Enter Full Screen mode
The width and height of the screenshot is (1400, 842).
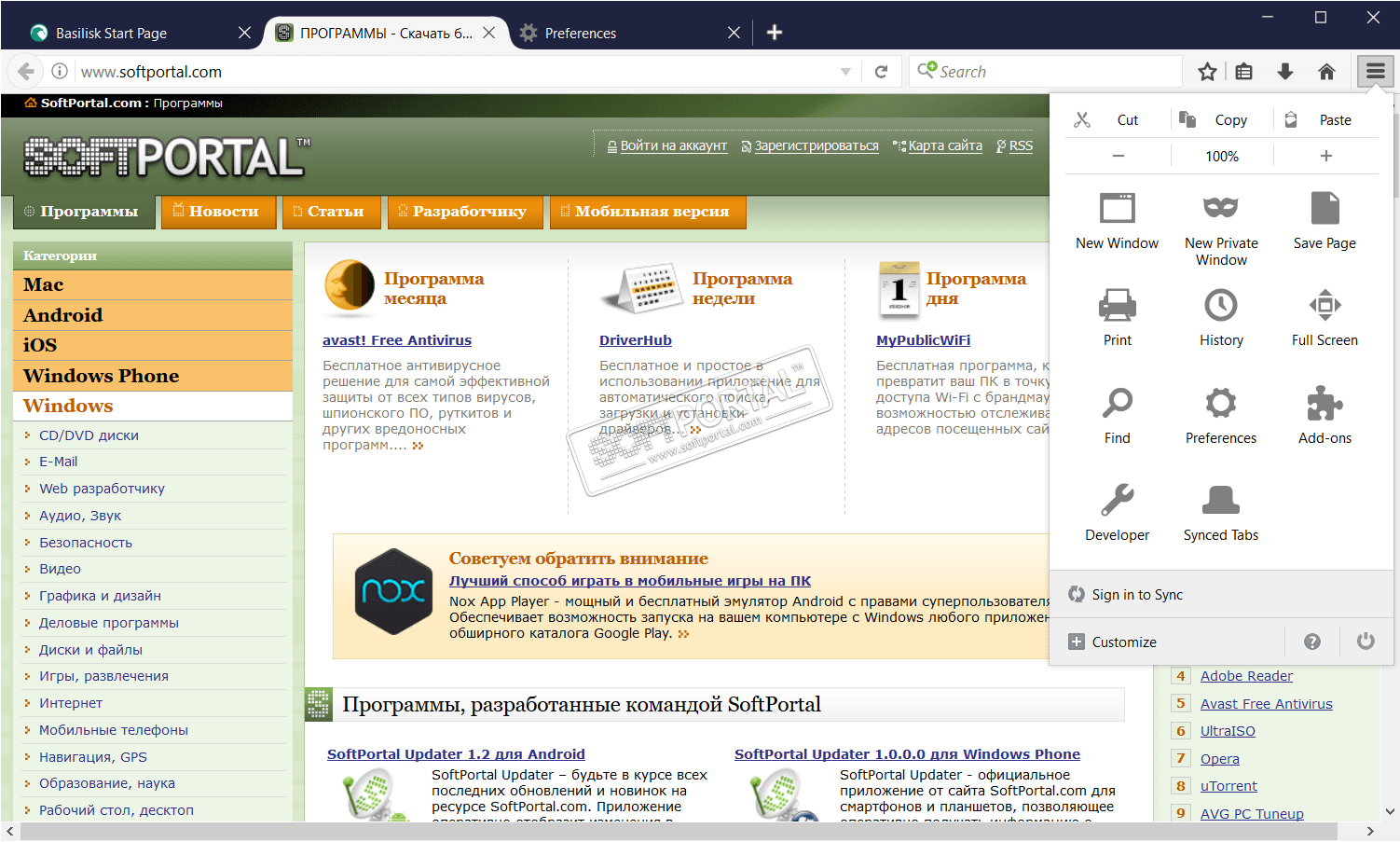click(x=1325, y=318)
